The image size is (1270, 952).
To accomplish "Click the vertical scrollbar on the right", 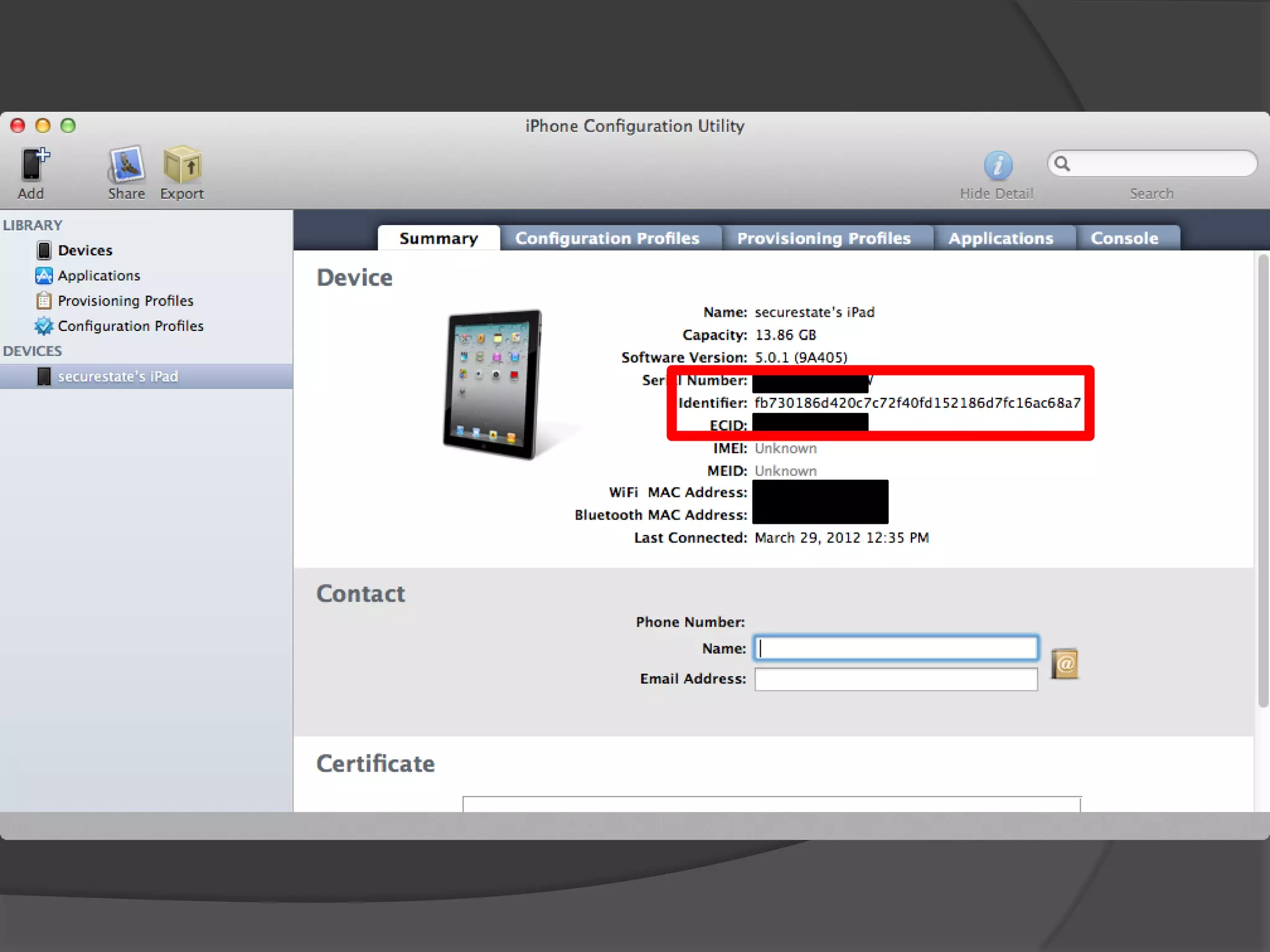I will (1263, 483).
